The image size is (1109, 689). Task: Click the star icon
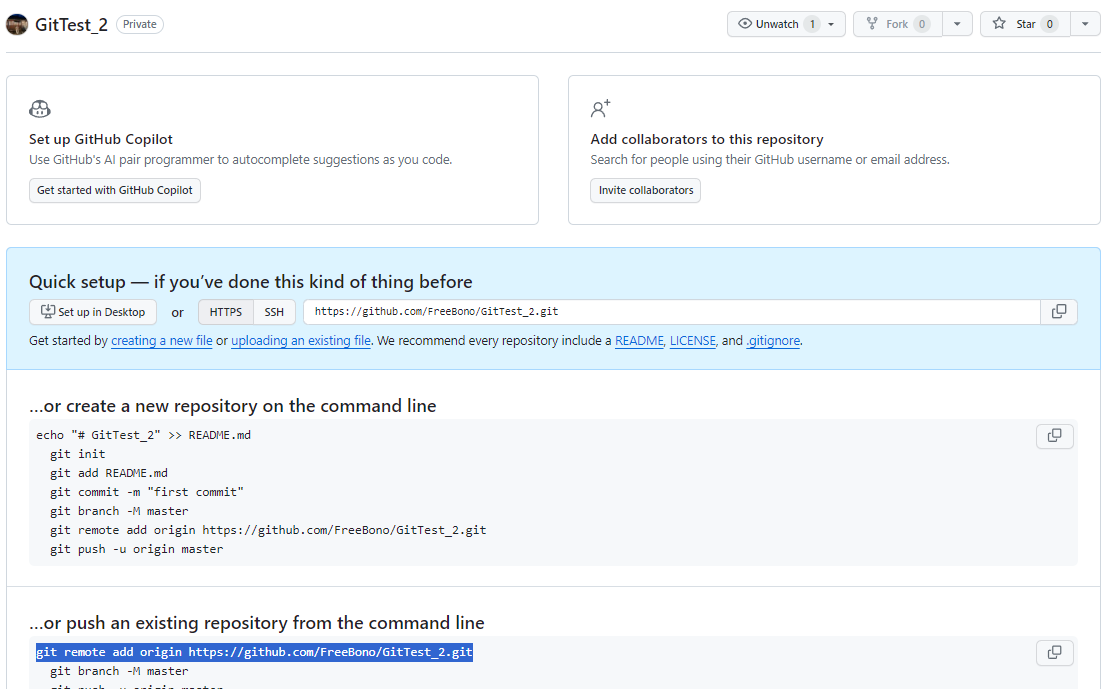click(999, 23)
